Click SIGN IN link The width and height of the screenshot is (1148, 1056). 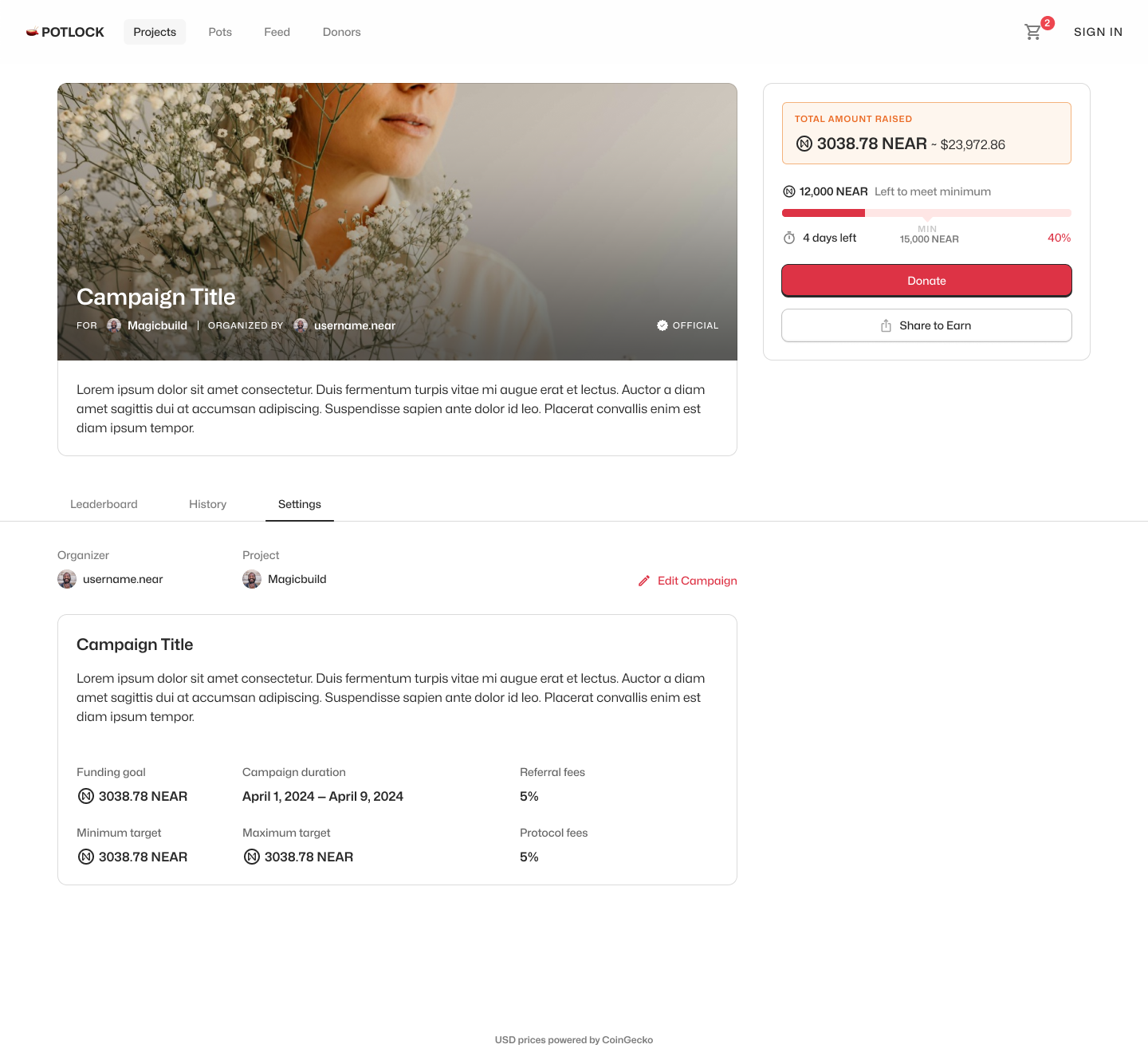pyautogui.click(x=1098, y=32)
